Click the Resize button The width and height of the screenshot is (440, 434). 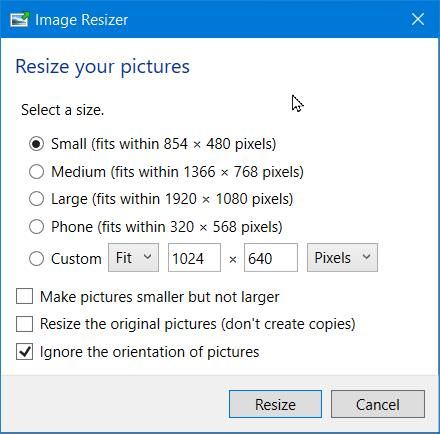(x=275, y=404)
